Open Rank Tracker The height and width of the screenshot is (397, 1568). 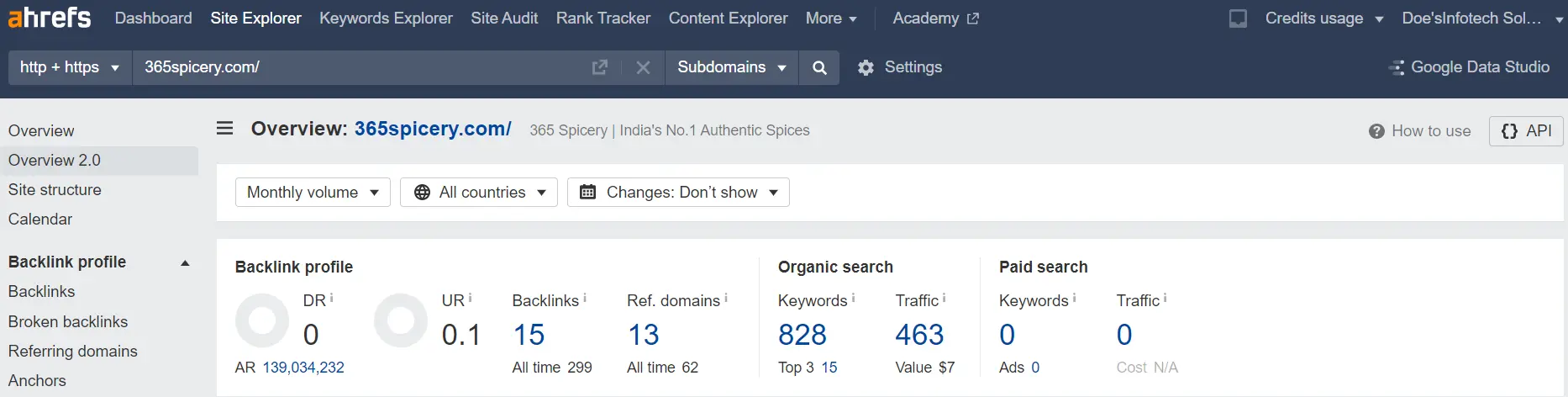(x=603, y=19)
